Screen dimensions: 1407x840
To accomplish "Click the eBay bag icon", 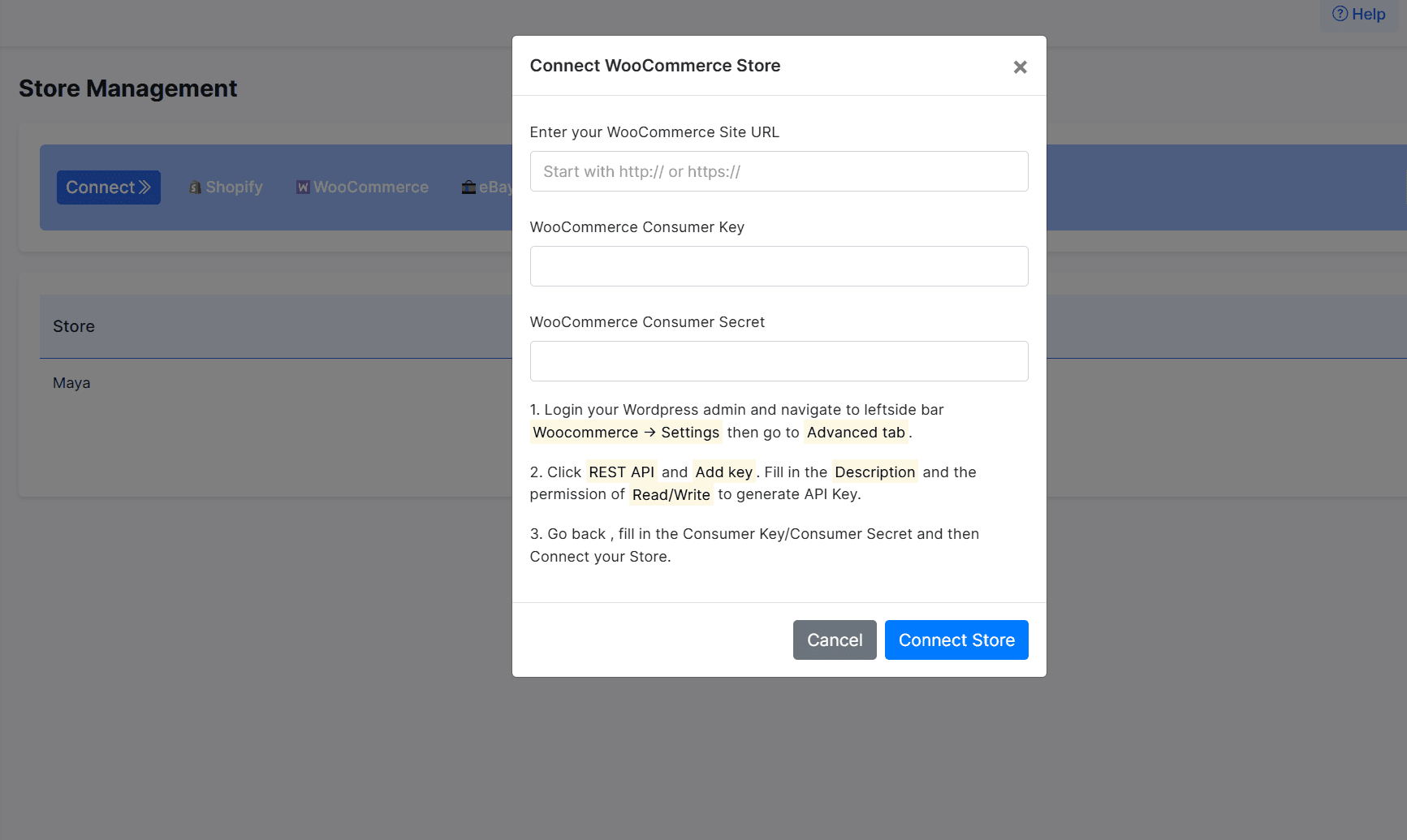I will 468,187.
